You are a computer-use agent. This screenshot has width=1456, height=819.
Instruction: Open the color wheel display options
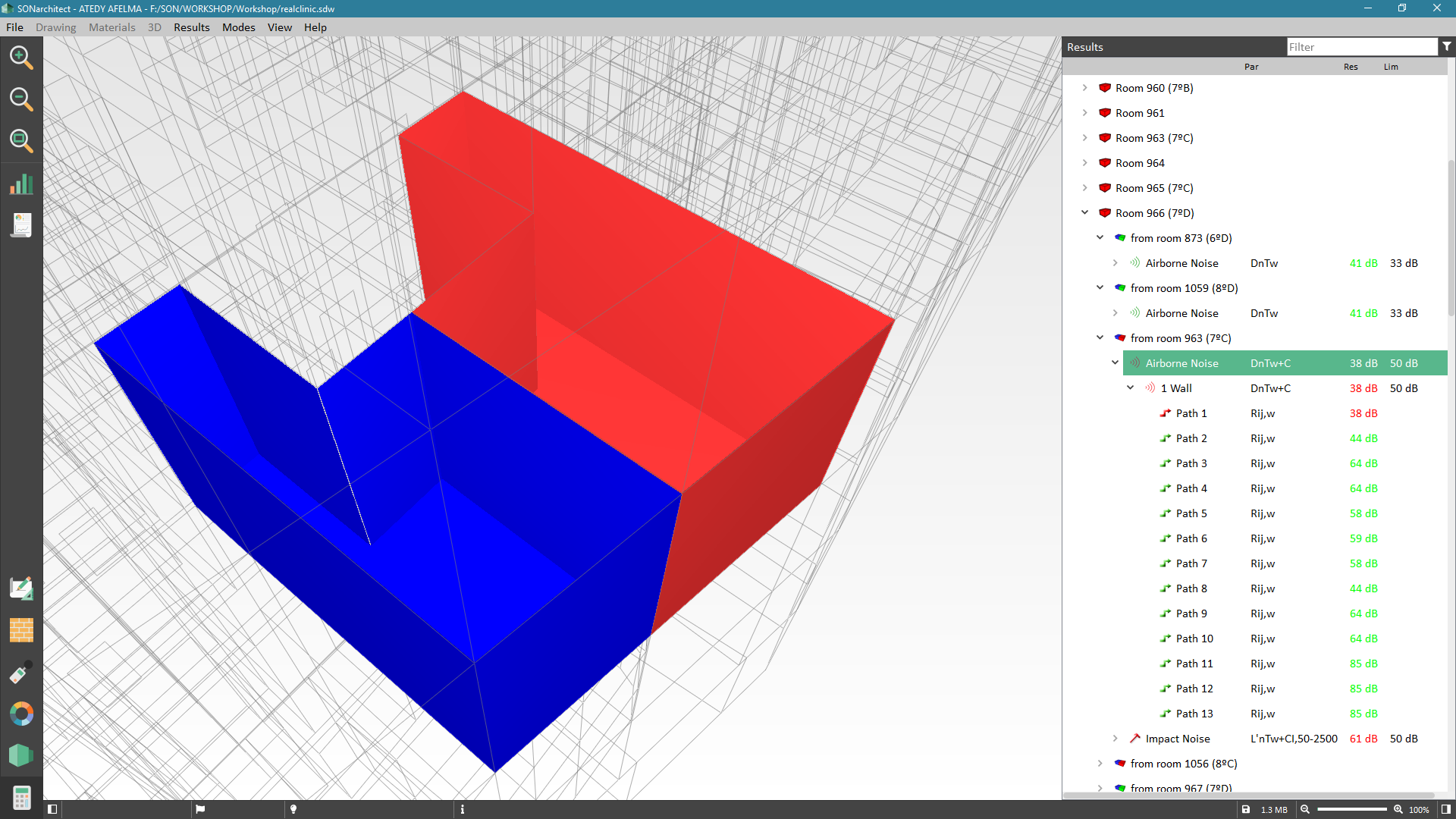click(21, 713)
